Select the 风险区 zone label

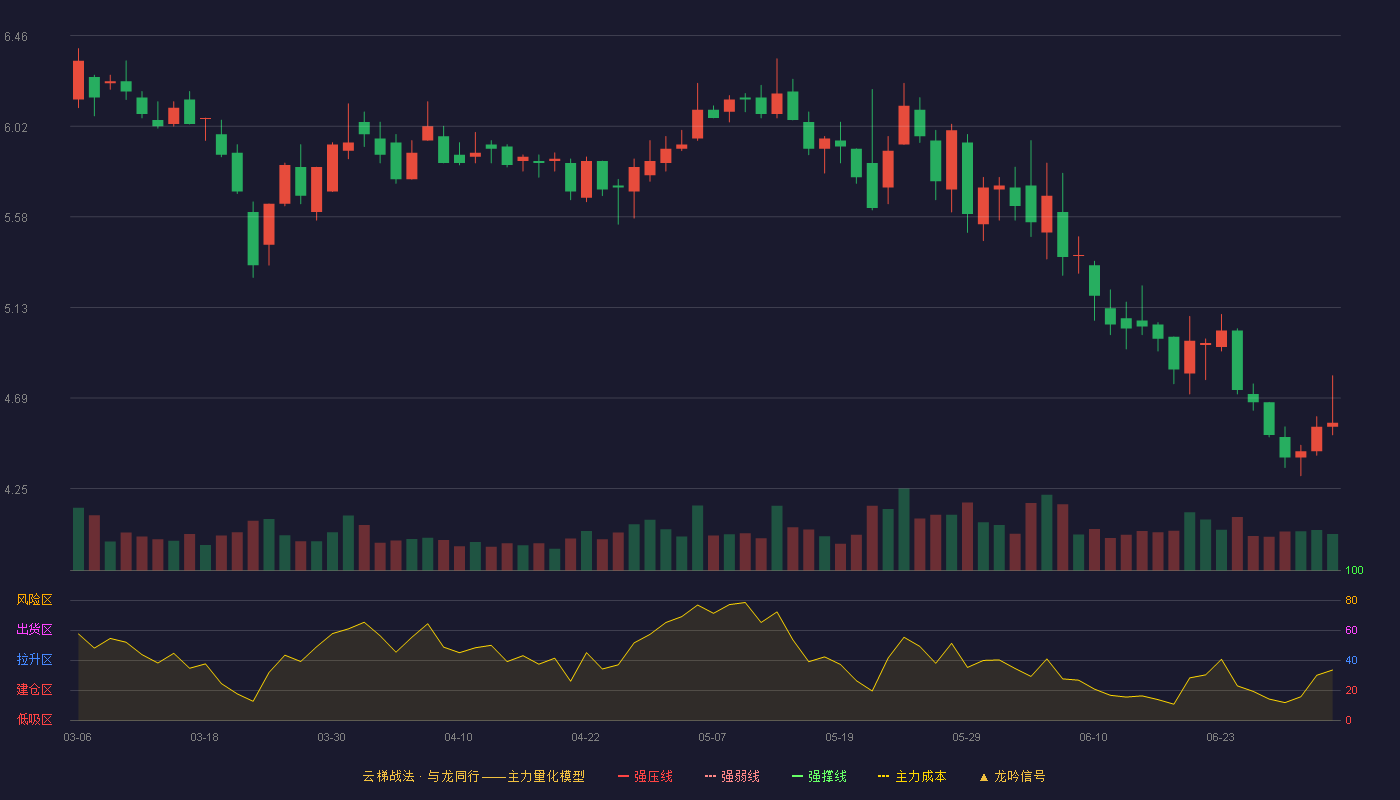tap(34, 600)
